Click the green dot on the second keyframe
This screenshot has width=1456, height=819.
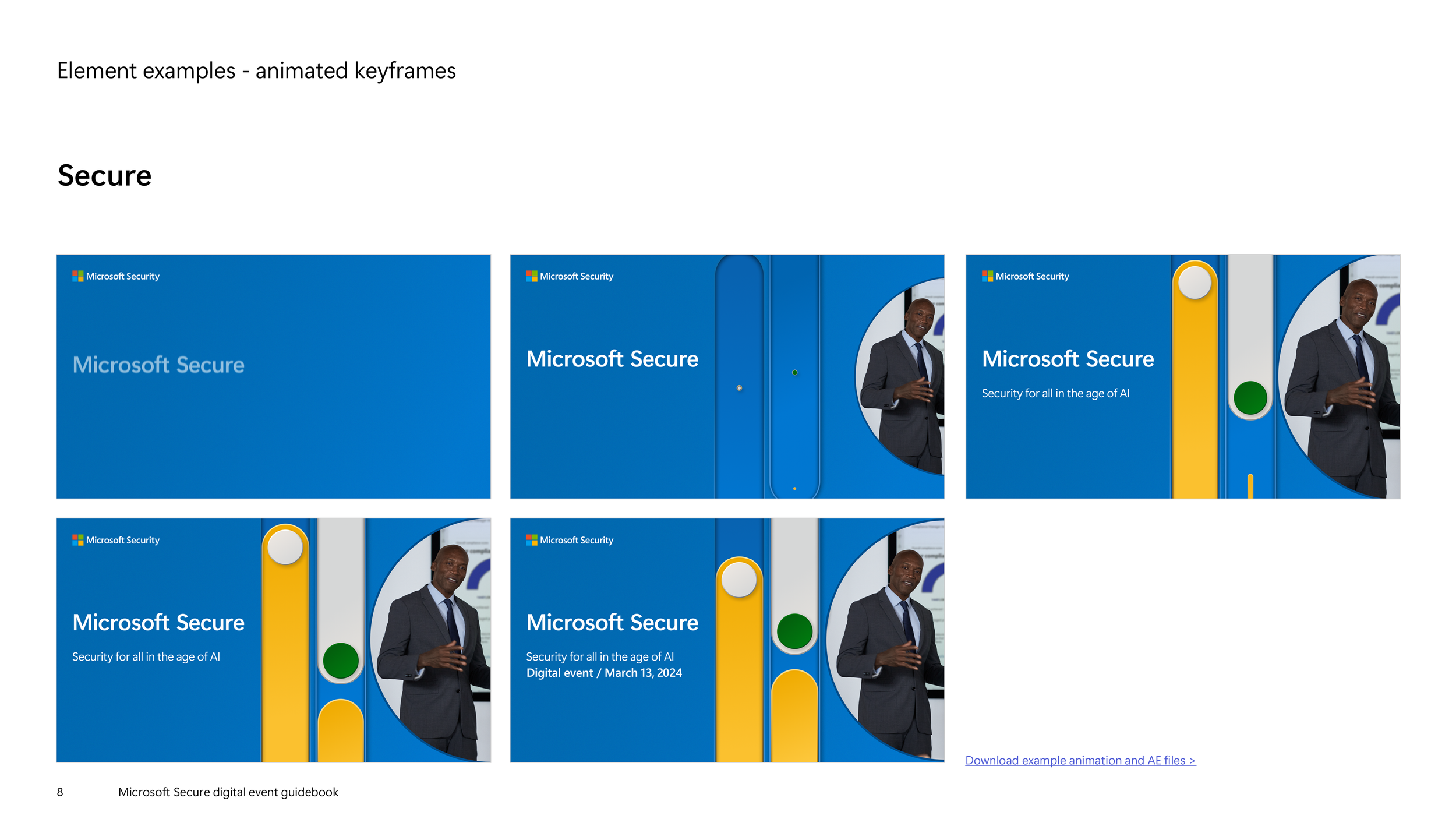click(x=793, y=371)
